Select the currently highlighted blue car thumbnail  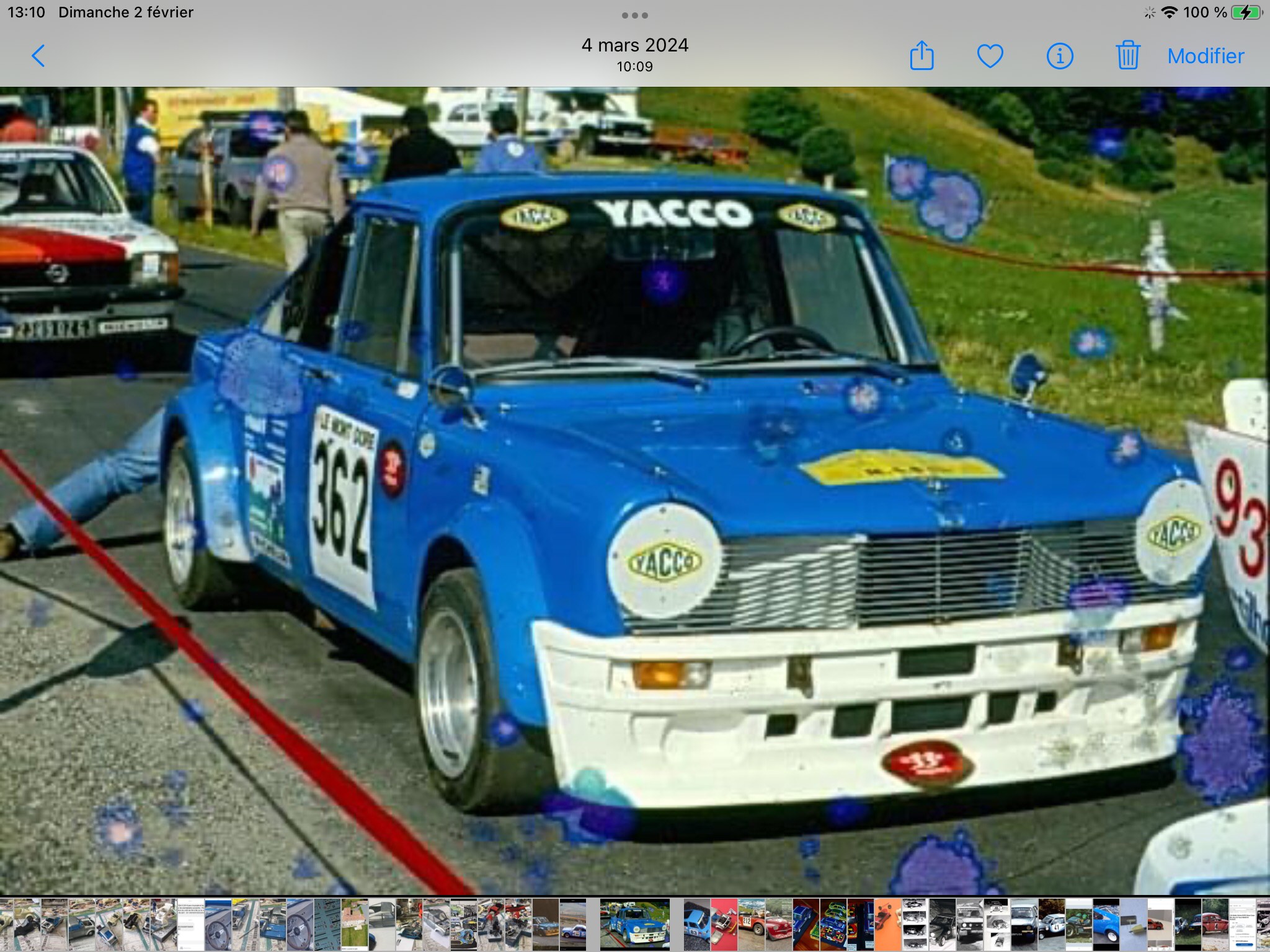[635, 924]
